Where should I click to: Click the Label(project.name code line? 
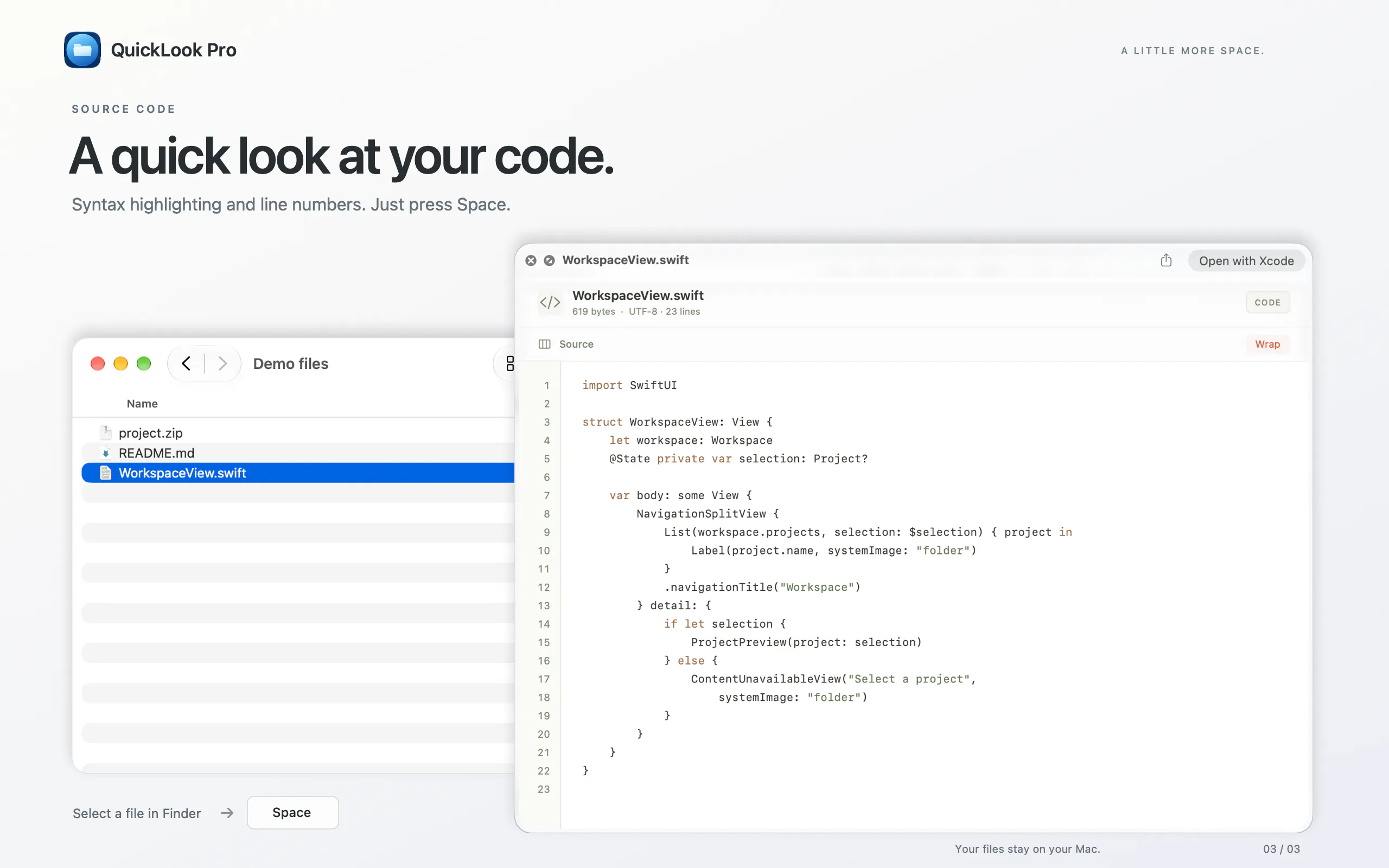tap(833, 551)
